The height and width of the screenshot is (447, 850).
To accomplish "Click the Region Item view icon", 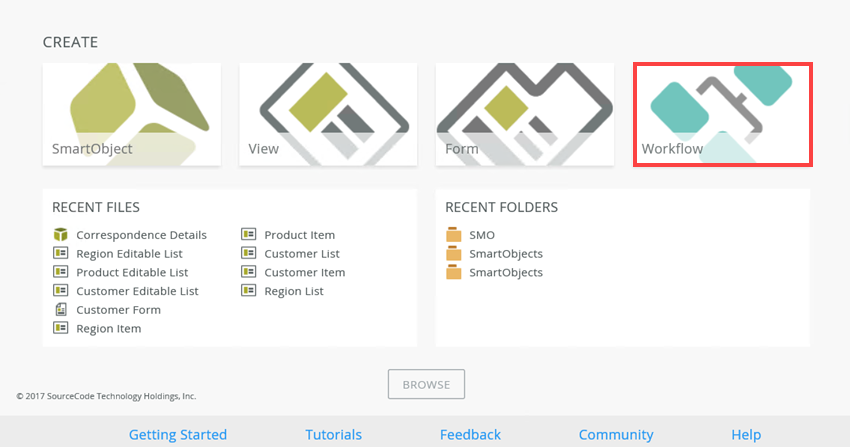I will 60,329.
